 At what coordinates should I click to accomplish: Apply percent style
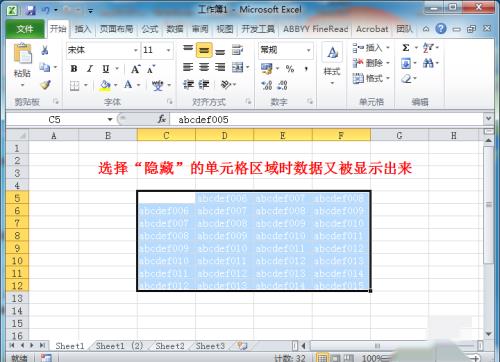click(x=290, y=69)
